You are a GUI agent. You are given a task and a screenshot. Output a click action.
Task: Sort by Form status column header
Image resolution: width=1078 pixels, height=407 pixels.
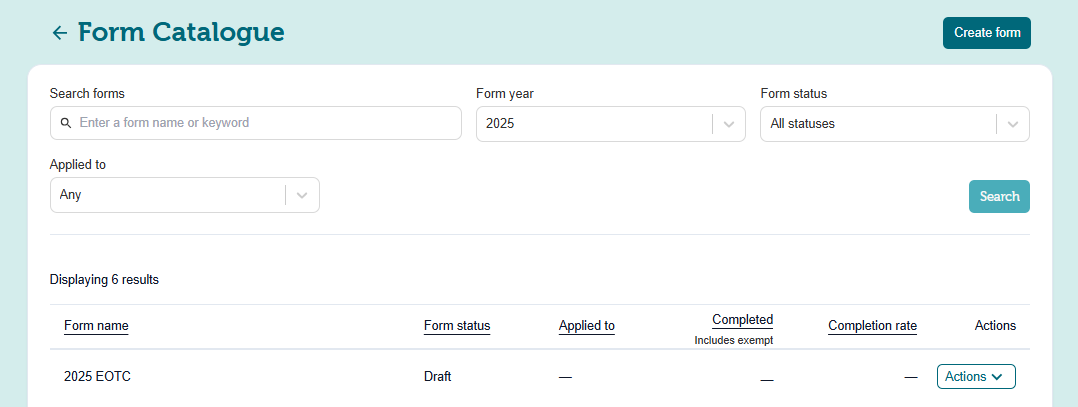tap(457, 325)
